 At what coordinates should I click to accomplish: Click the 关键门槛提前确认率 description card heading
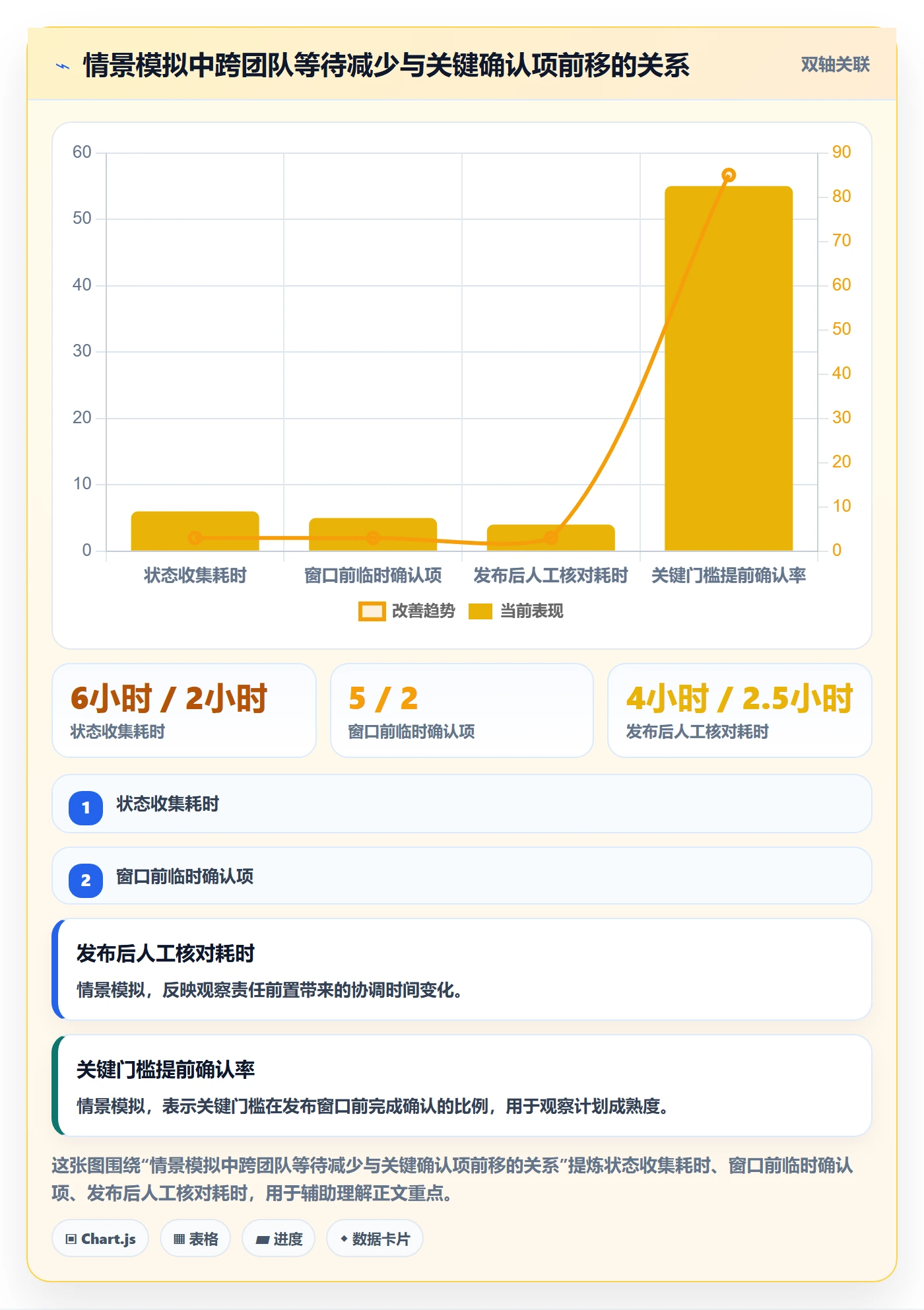point(166,1070)
